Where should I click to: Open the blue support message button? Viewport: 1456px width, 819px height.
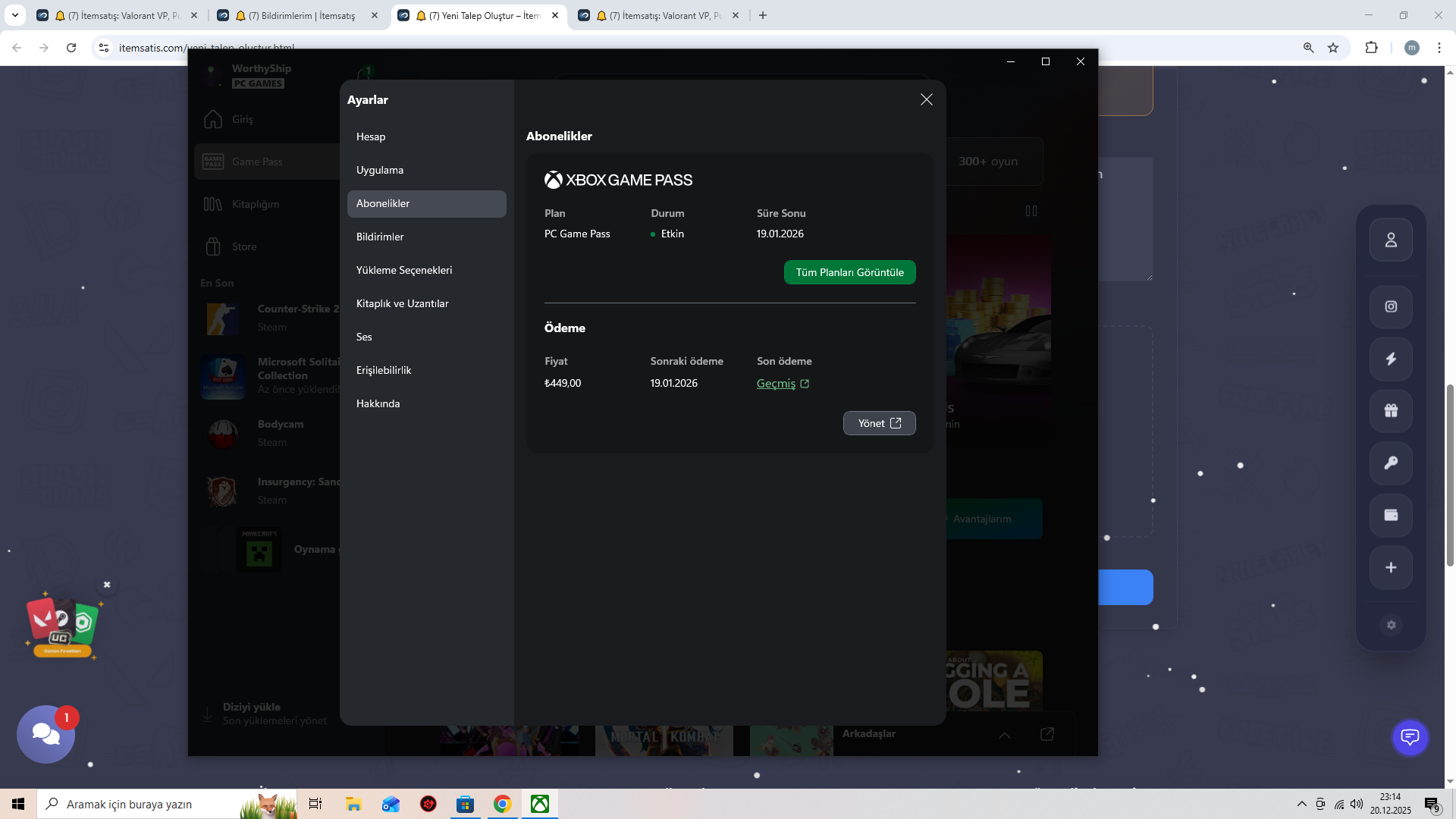(1410, 737)
